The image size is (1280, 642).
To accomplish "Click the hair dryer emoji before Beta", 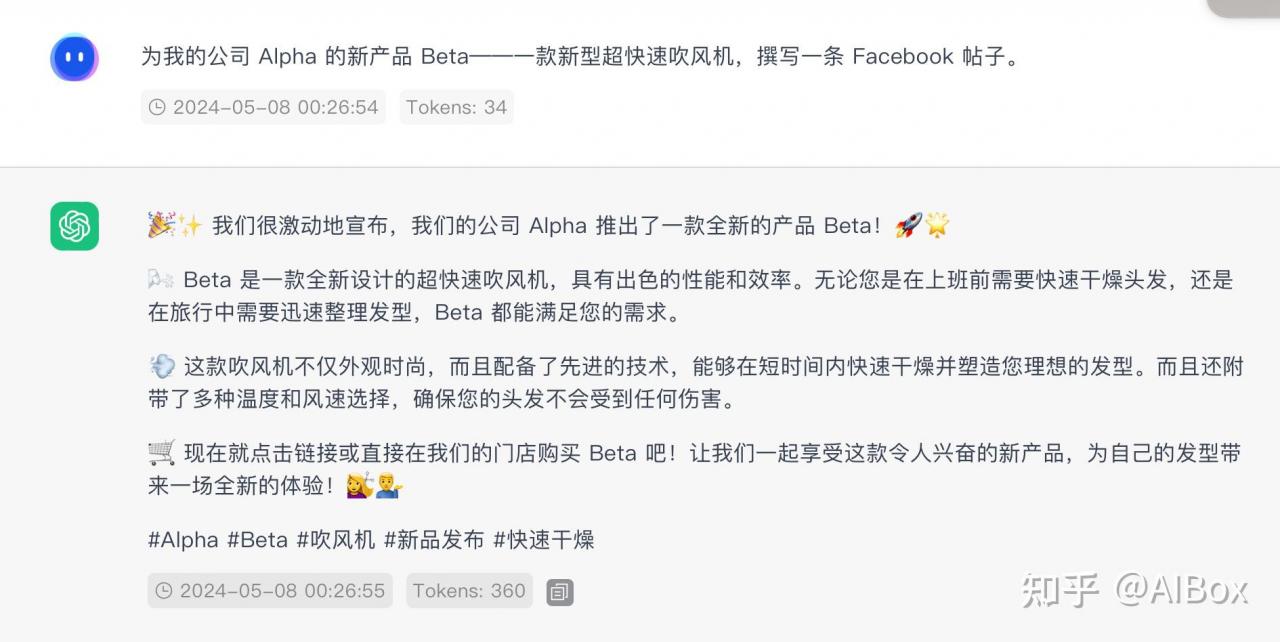I will click(x=161, y=280).
